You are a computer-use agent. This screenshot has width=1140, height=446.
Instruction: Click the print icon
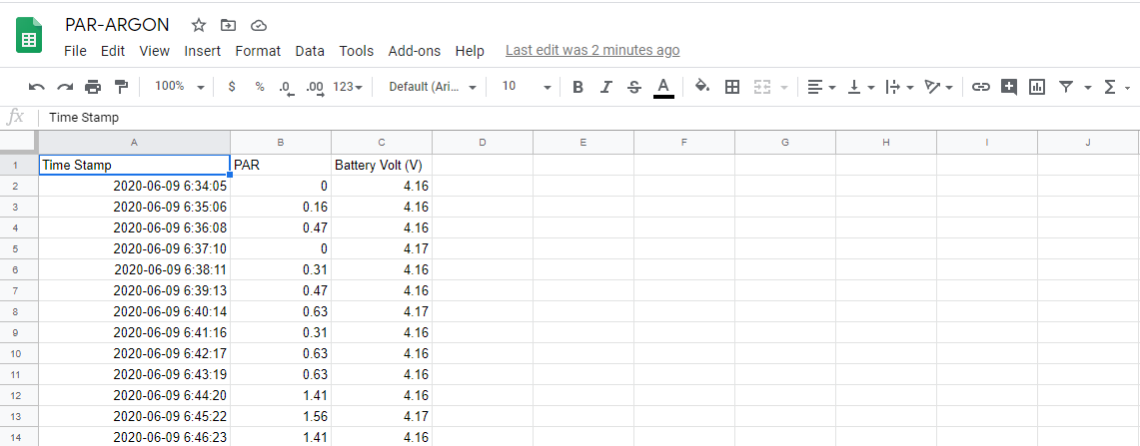pyautogui.click(x=93, y=87)
